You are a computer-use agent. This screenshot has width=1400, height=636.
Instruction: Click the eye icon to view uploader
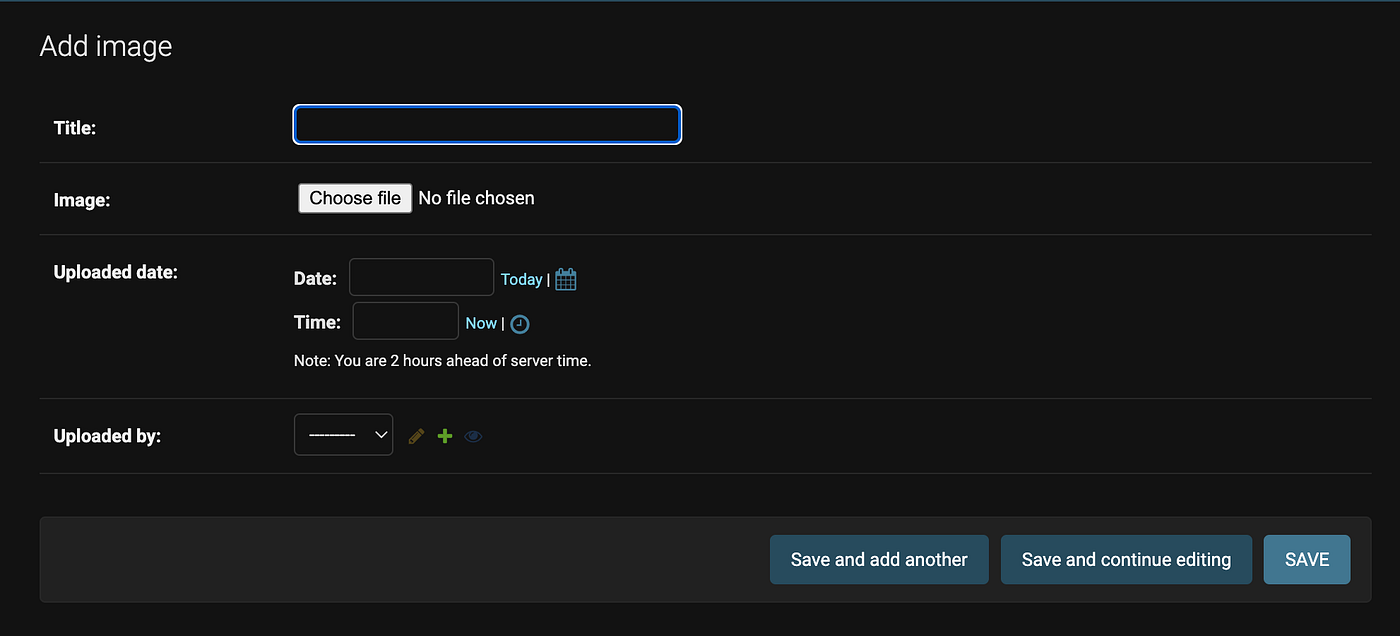point(472,435)
